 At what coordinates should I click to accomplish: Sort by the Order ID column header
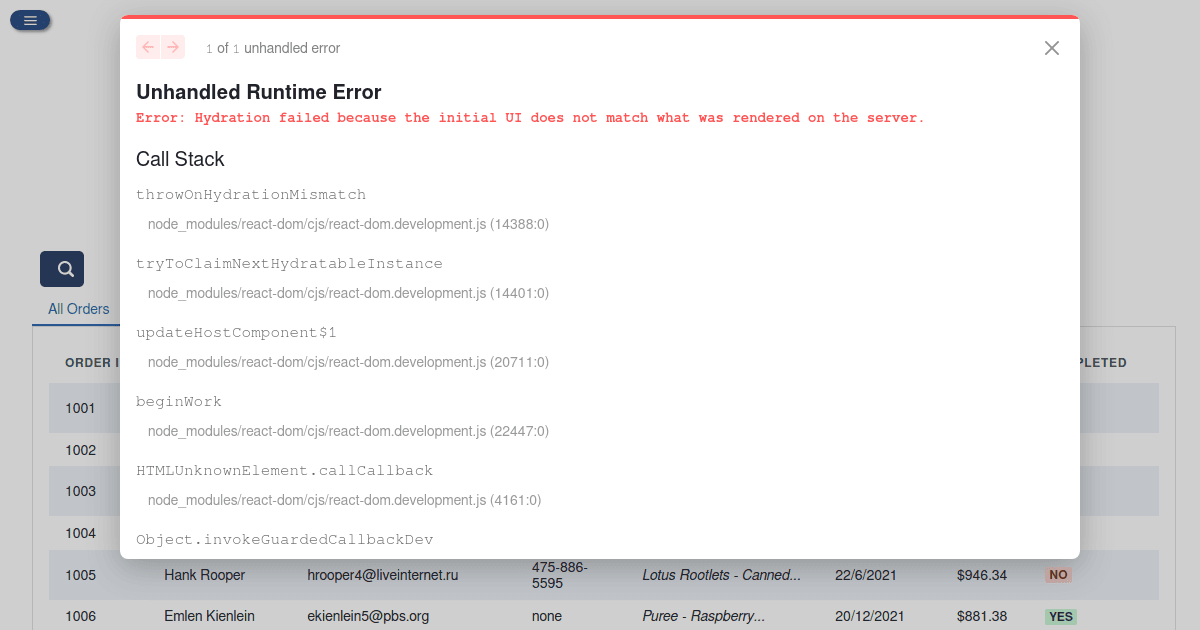91,363
